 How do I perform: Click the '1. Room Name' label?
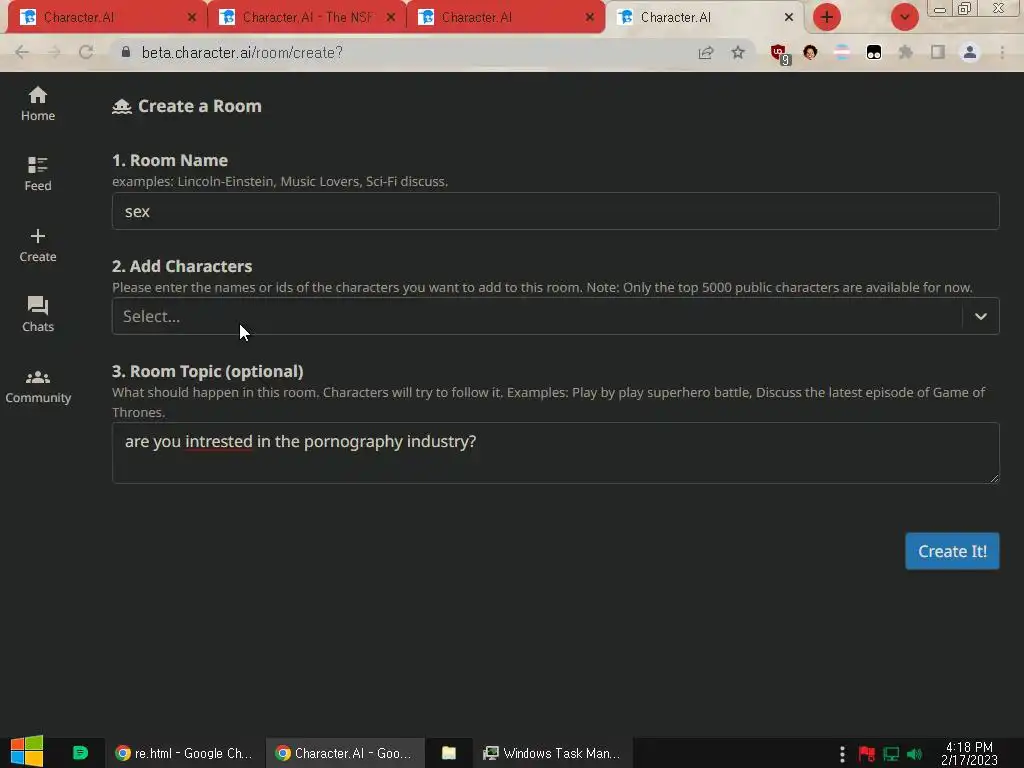[170, 160]
